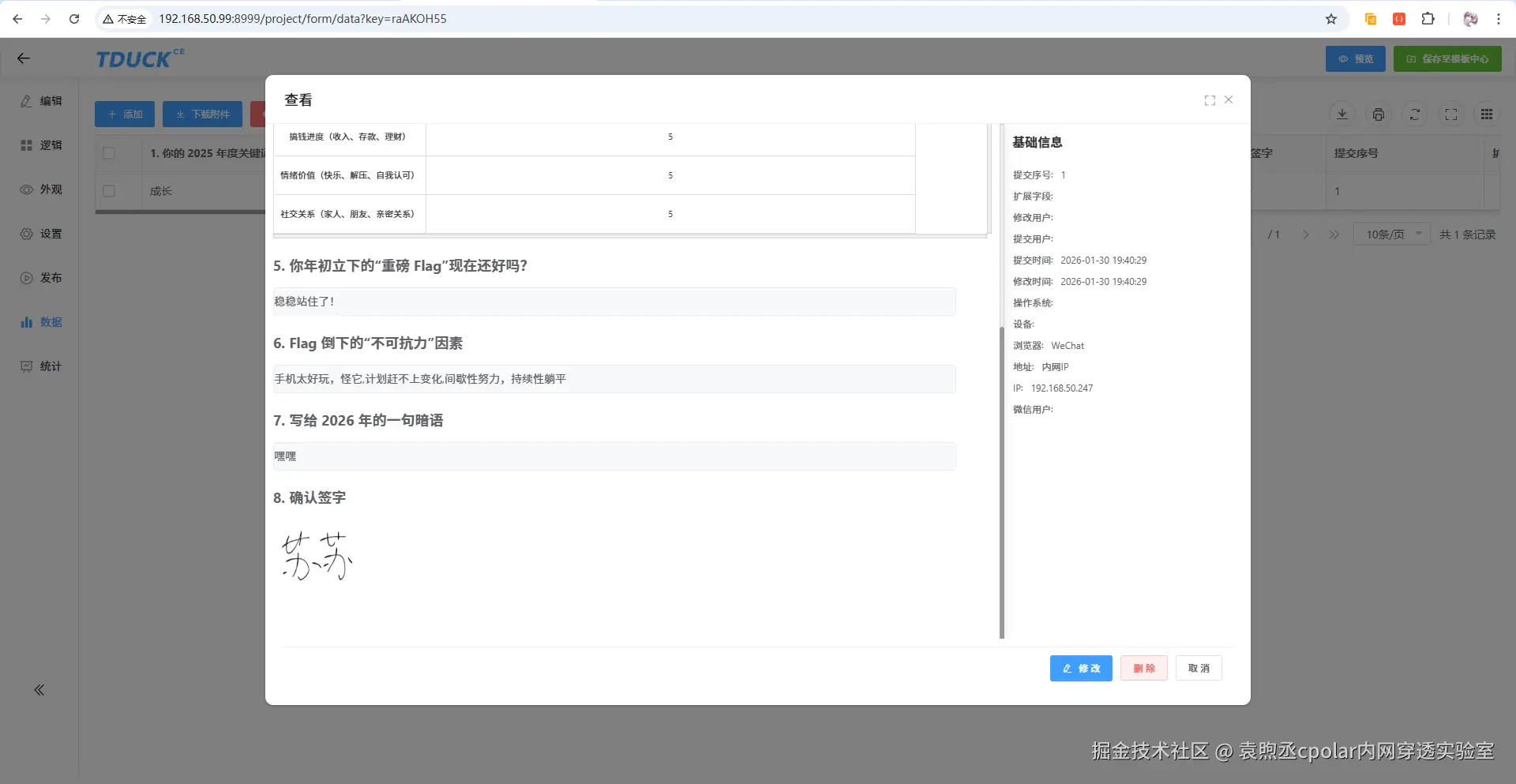The width and height of the screenshot is (1516, 784).
Task: Open the 逻辑 section in sidebar
Action: (x=41, y=145)
